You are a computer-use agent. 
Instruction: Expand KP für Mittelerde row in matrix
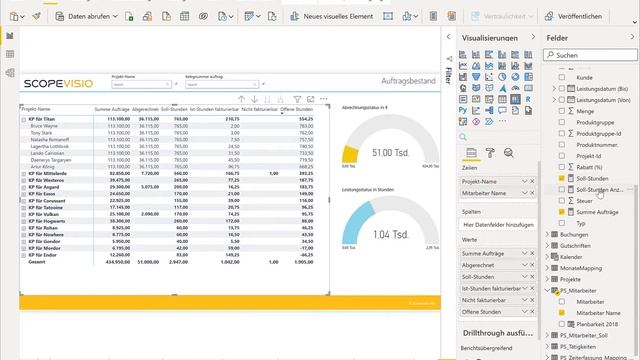pyautogui.click(x=24, y=174)
